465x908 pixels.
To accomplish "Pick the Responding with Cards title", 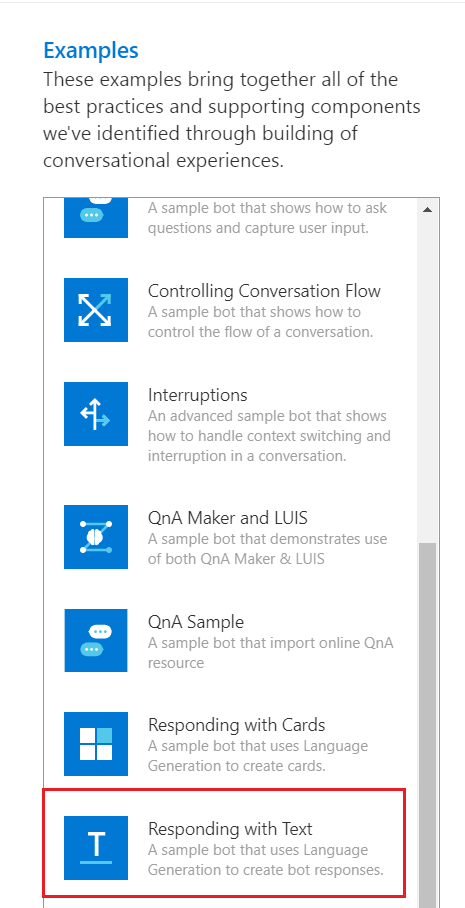I will pos(236,725).
